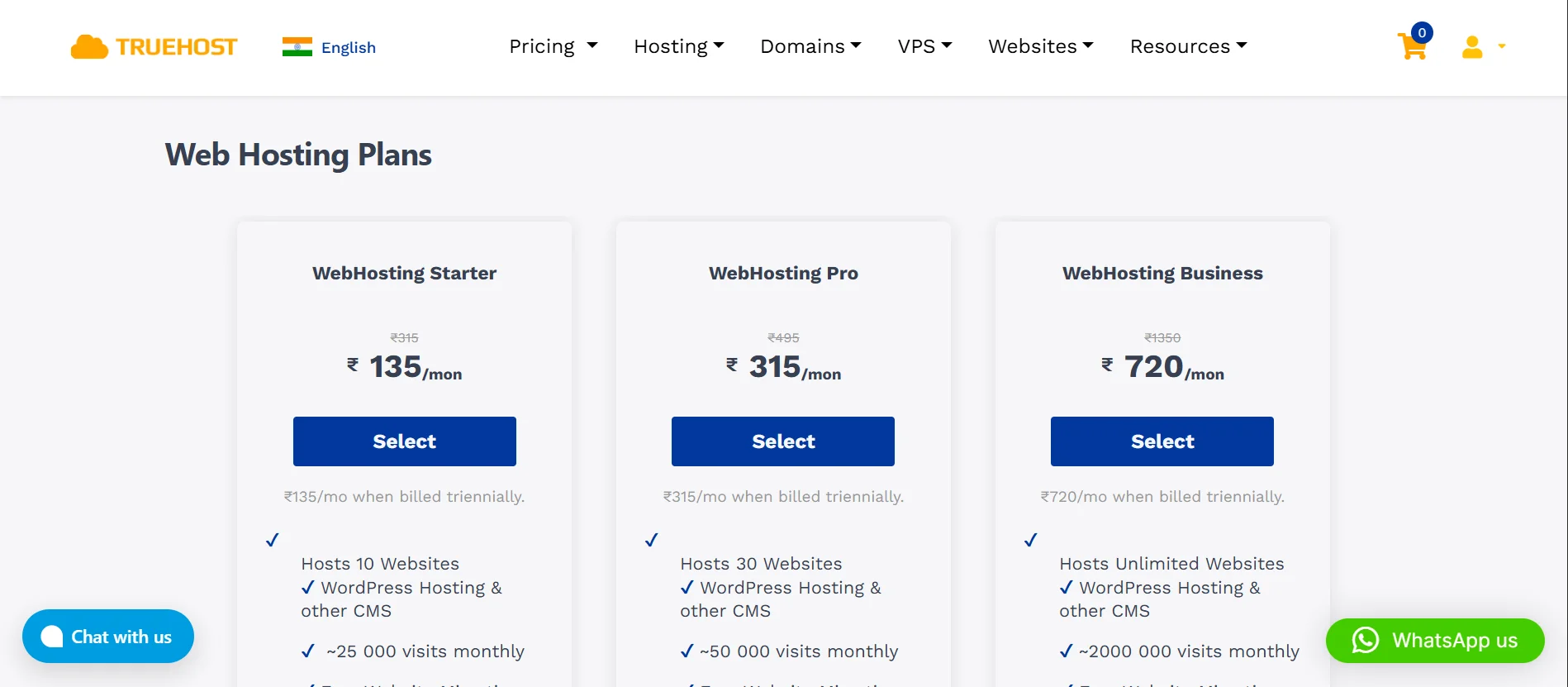Select the WebHosting Pro plan

(783, 441)
